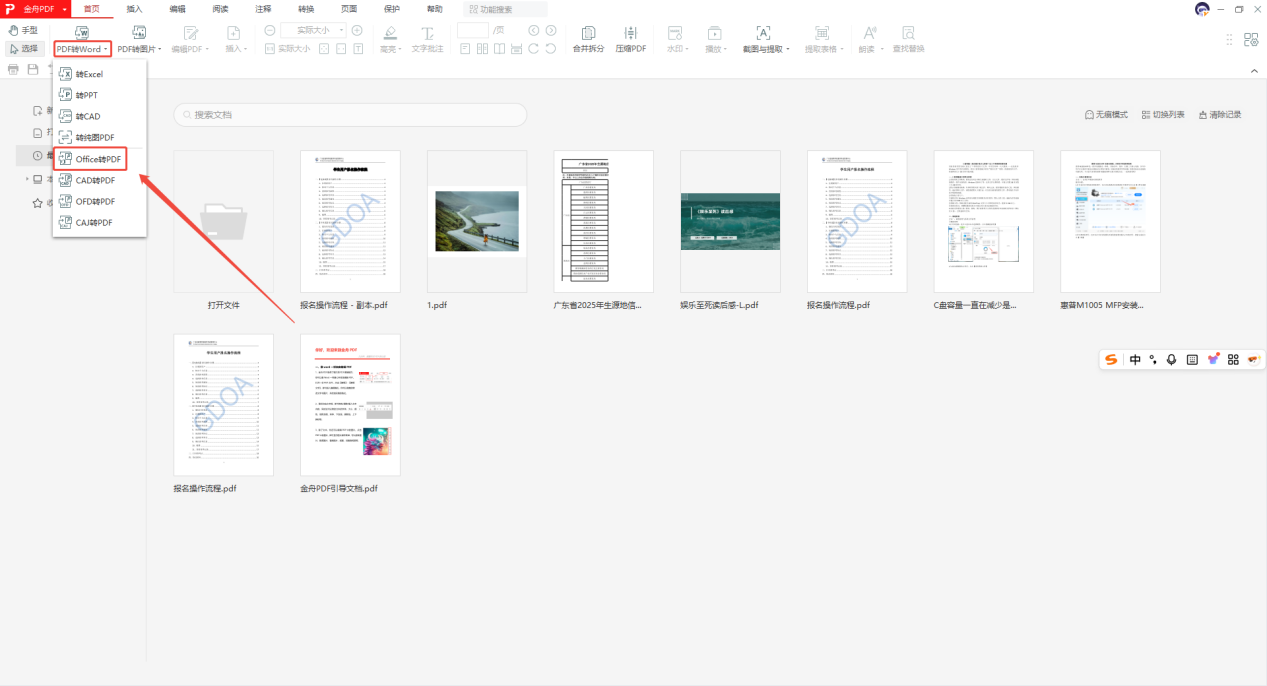Click the 搜索文档 search field
Screen dimensions: 1267x686
click(x=350, y=114)
